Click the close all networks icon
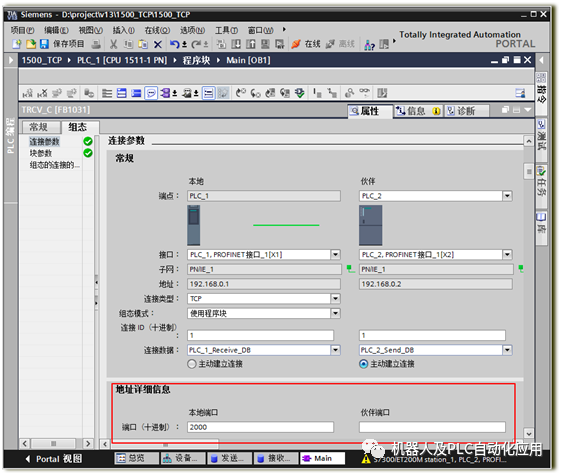561x475 pixels. (136, 93)
